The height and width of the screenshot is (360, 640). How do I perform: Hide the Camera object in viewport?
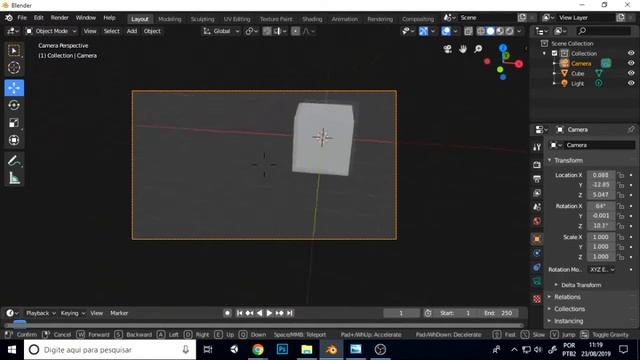[x=631, y=63]
